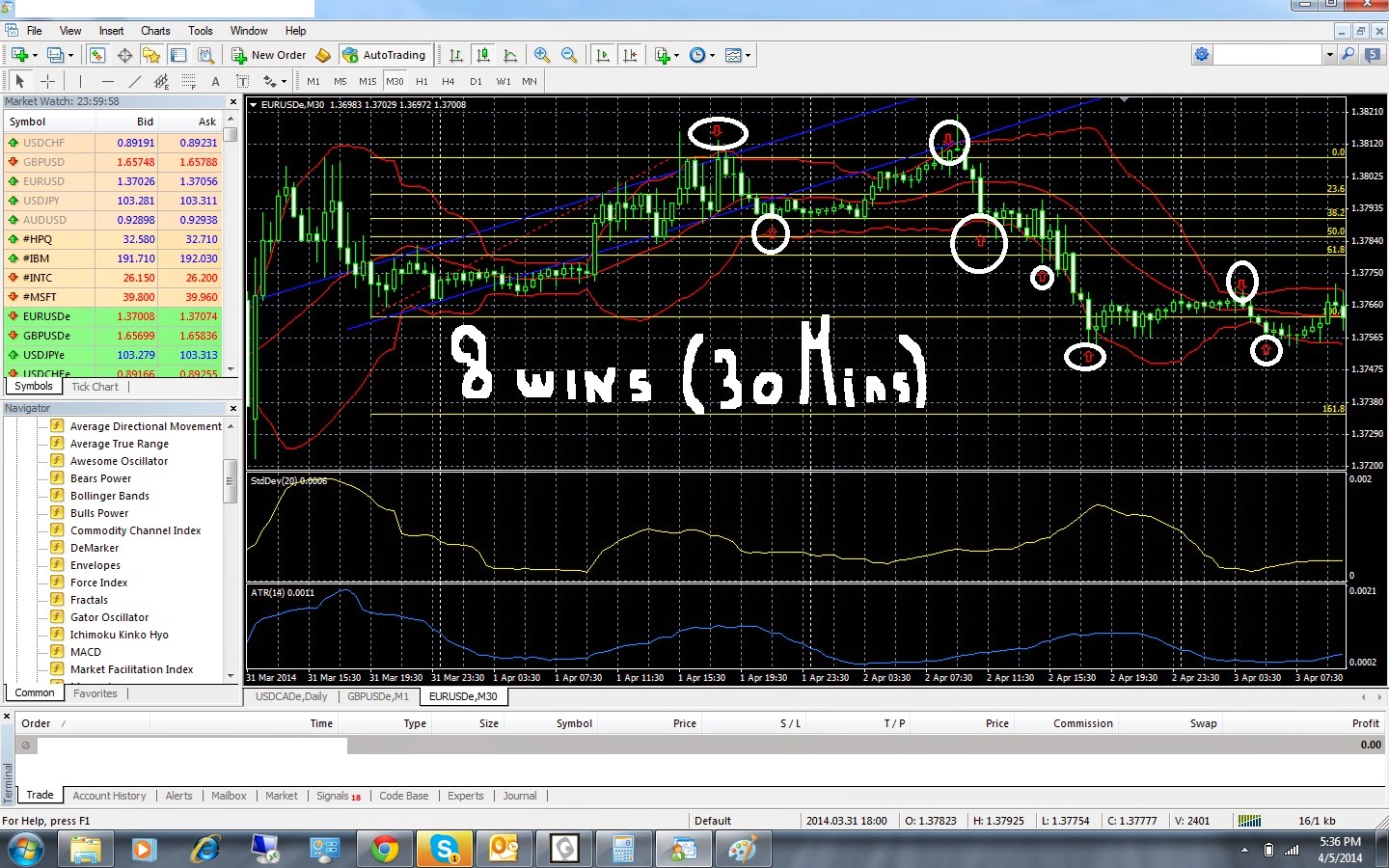Draw a vertical line

click(80, 81)
